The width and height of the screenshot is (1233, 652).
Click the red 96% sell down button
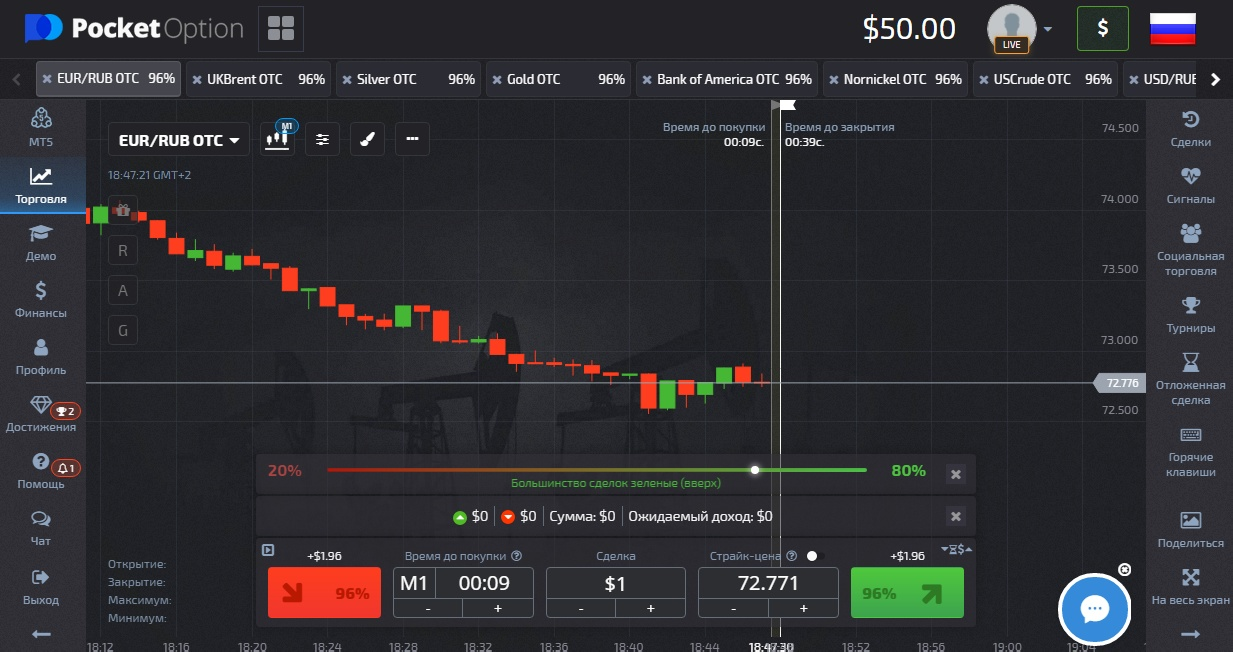pos(324,593)
